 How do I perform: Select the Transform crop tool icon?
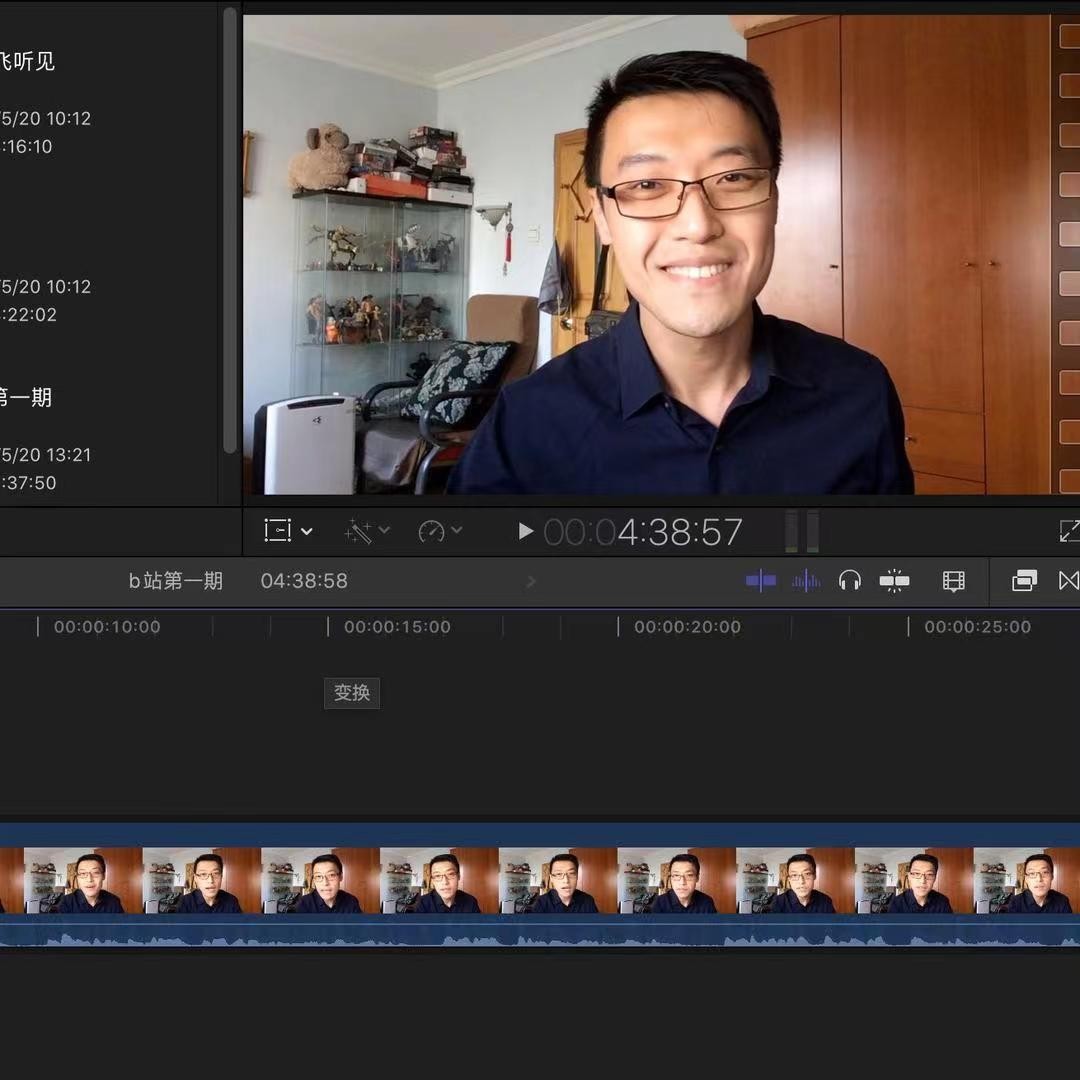coord(277,531)
